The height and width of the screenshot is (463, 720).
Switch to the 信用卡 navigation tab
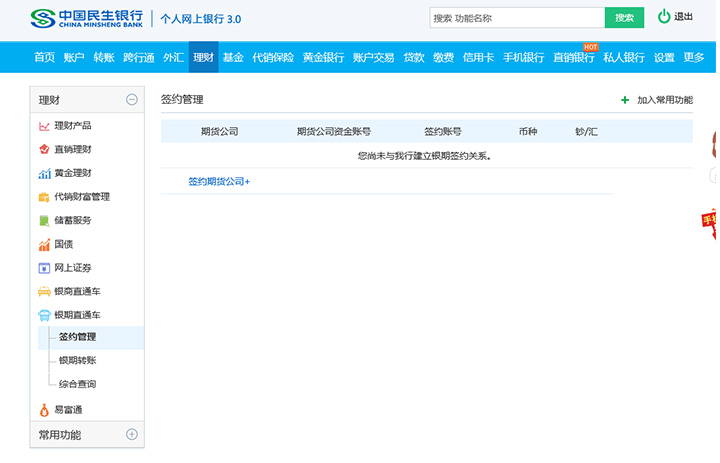point(479,58)
